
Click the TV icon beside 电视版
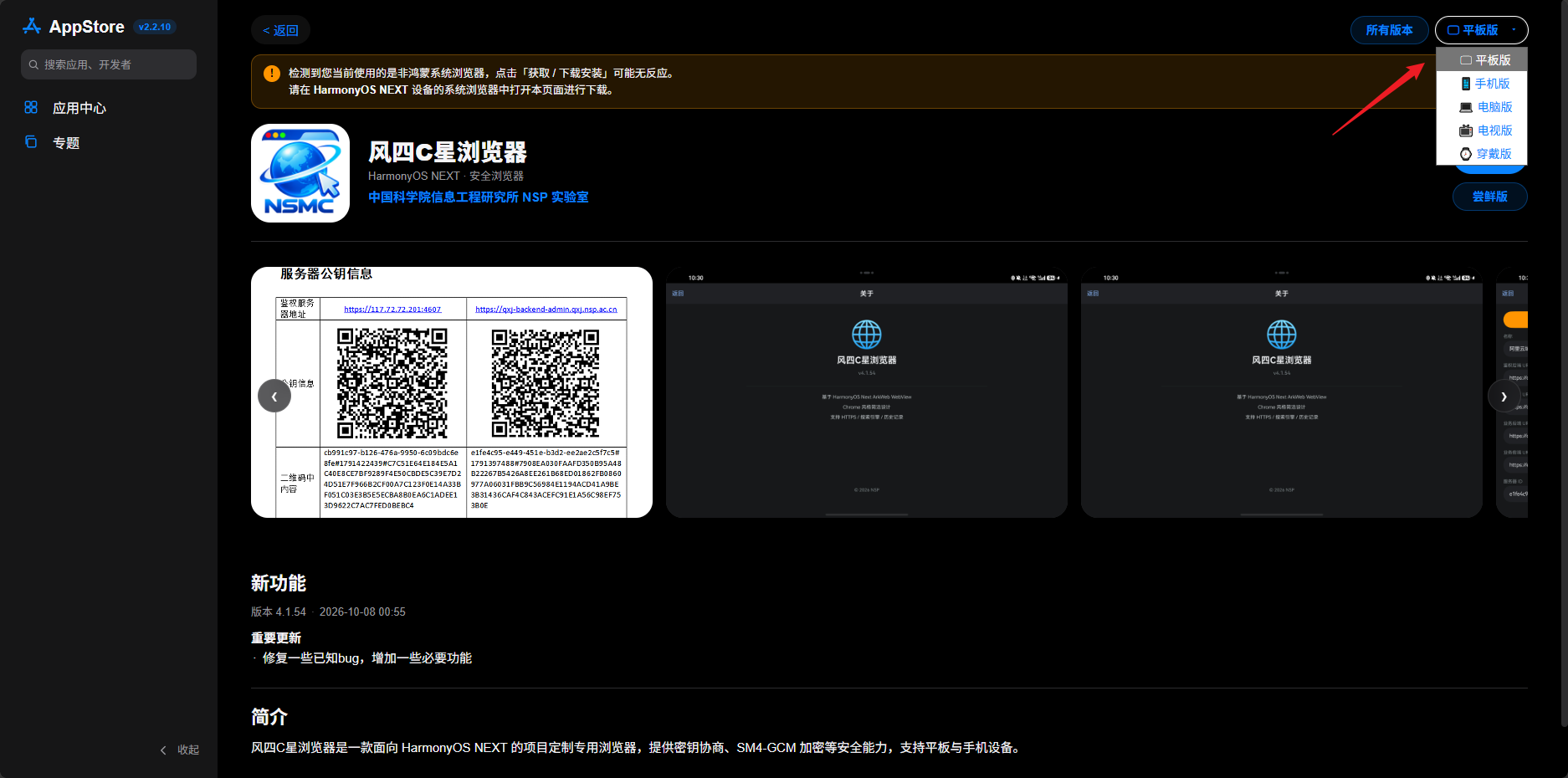tap(1466, 131)
